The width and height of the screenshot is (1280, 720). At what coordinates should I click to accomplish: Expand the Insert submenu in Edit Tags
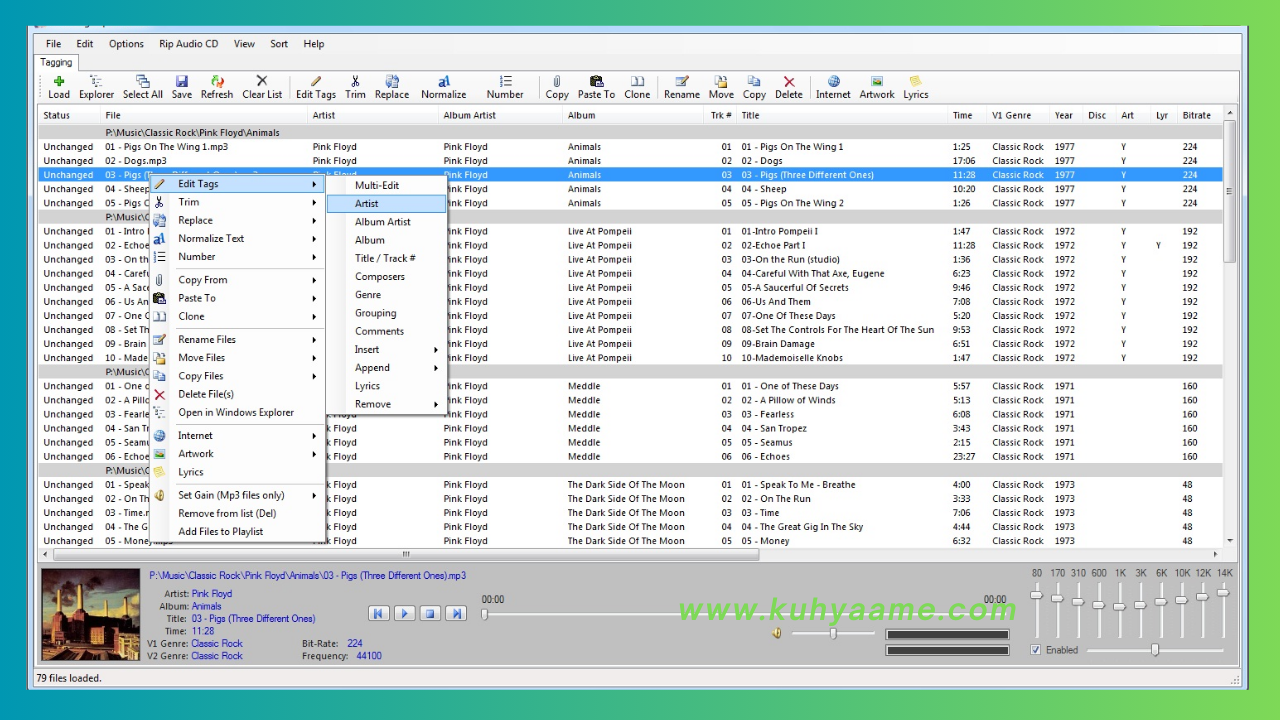click(x=386, y=350)
